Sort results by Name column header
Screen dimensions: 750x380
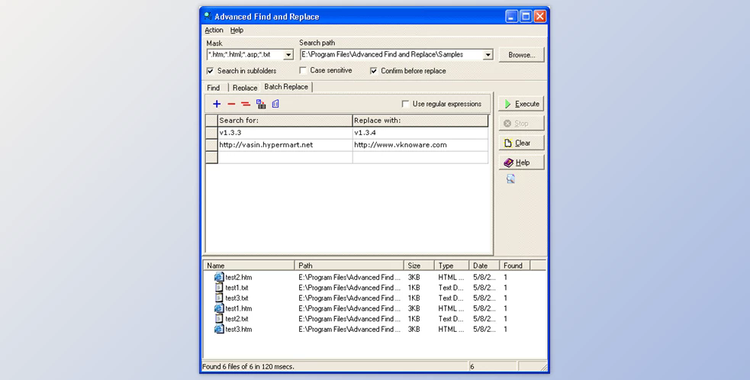[x=249, y=265]
